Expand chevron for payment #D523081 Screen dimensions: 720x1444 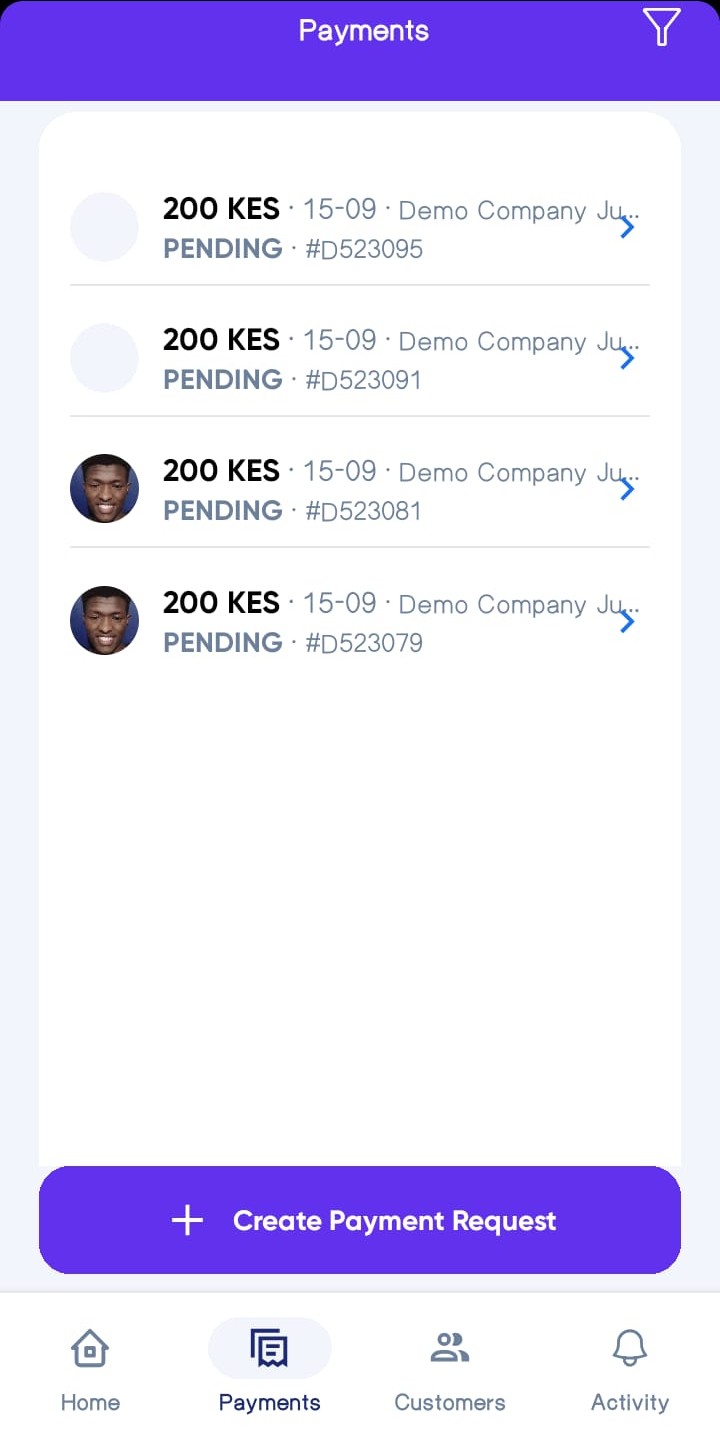pyautogui.click(x=627, y=489)
